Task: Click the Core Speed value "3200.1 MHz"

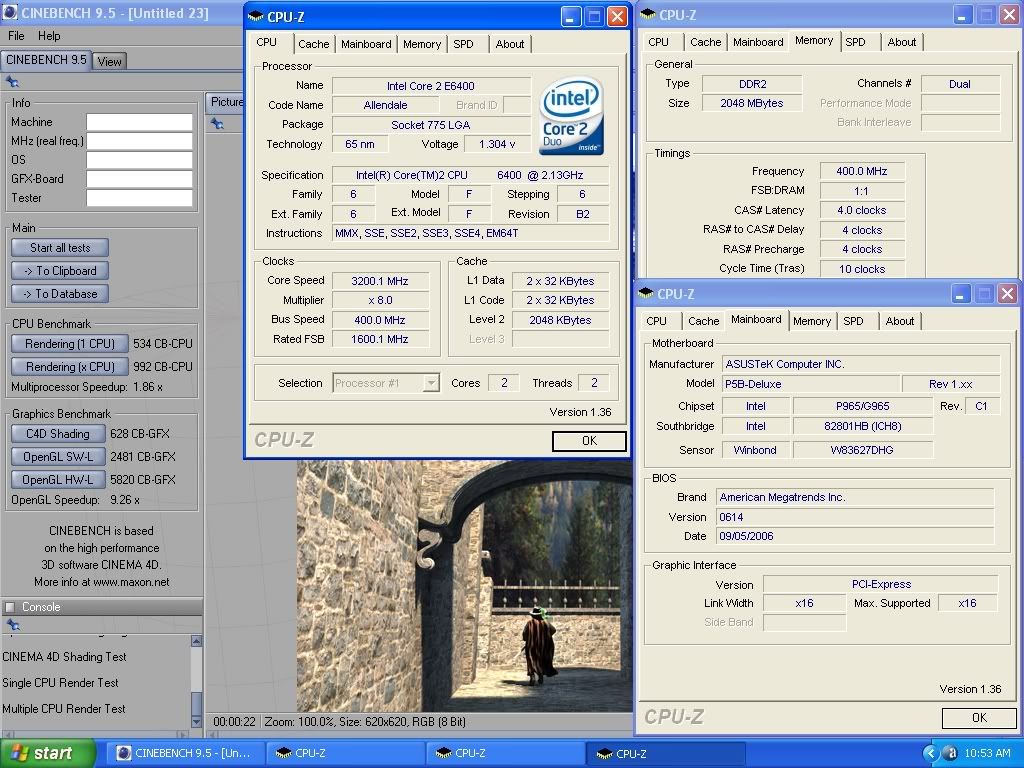Action: pos(379,281)
